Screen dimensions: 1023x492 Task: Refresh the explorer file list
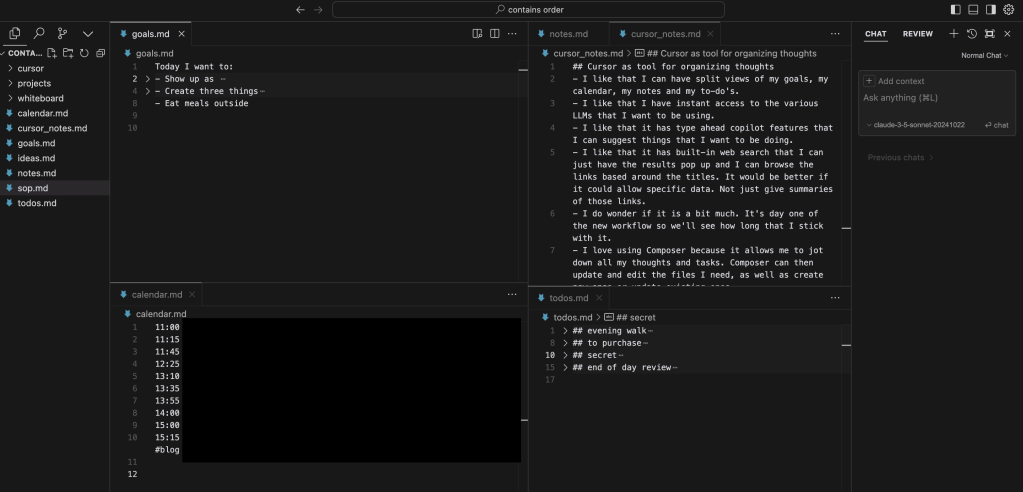click(x=84, y=52)
